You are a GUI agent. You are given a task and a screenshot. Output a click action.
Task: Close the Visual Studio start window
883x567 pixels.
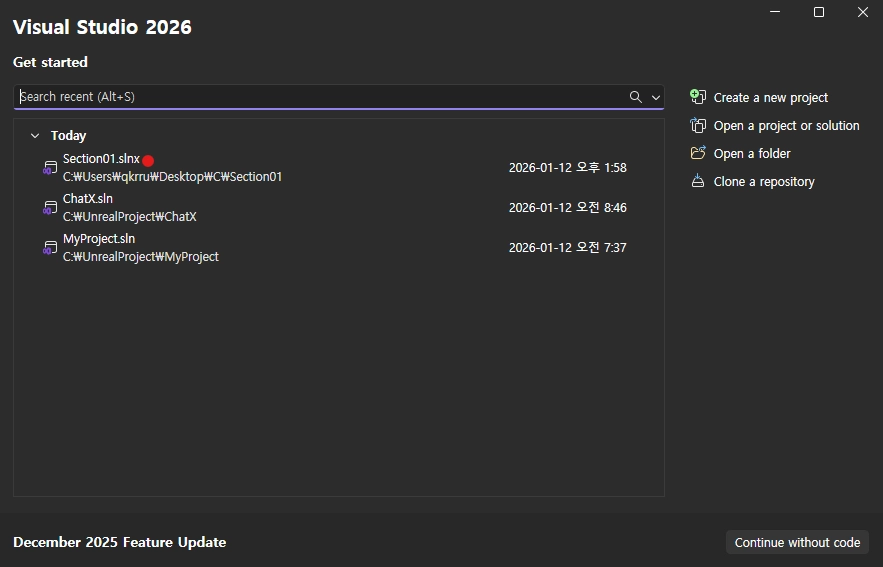click(x=863, y=12)
